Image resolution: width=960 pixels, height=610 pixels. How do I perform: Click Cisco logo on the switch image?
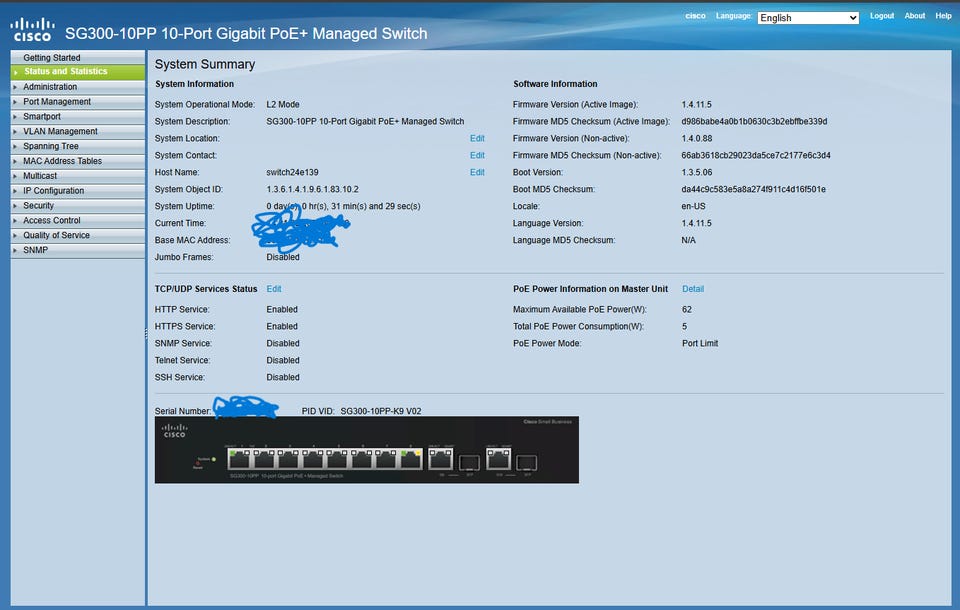(174, 431)
